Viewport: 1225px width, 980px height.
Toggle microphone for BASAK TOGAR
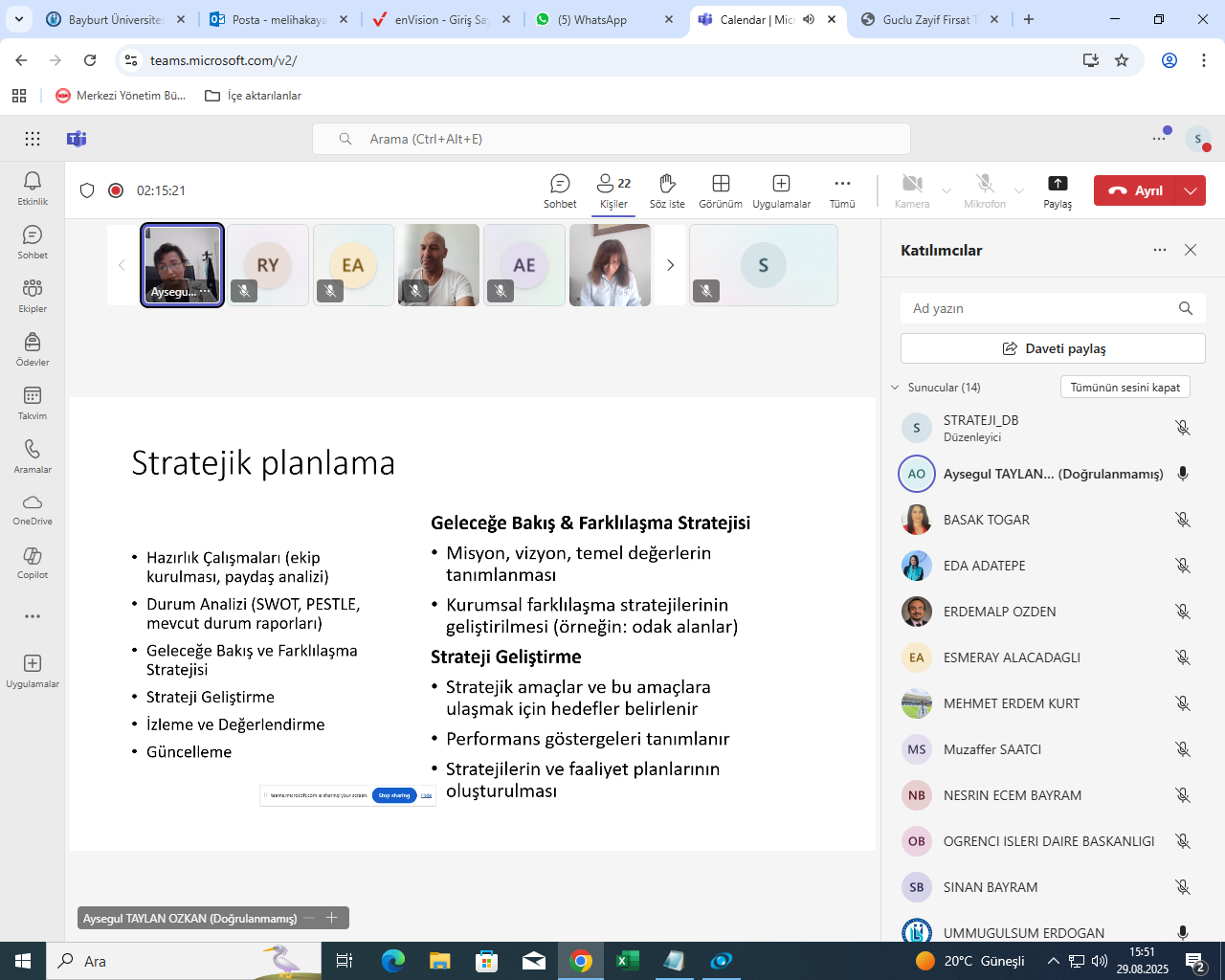tap(1183, 520)
